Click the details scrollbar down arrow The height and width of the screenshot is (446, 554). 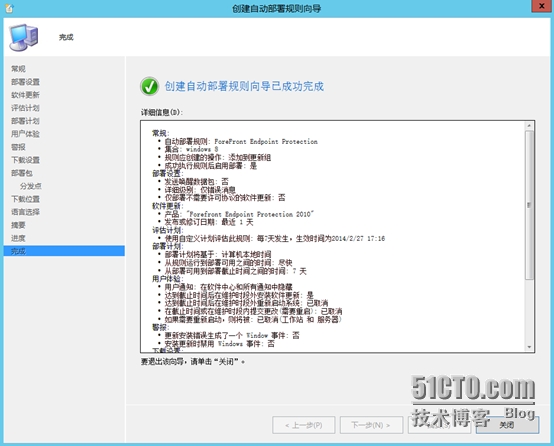pos(529,347)
